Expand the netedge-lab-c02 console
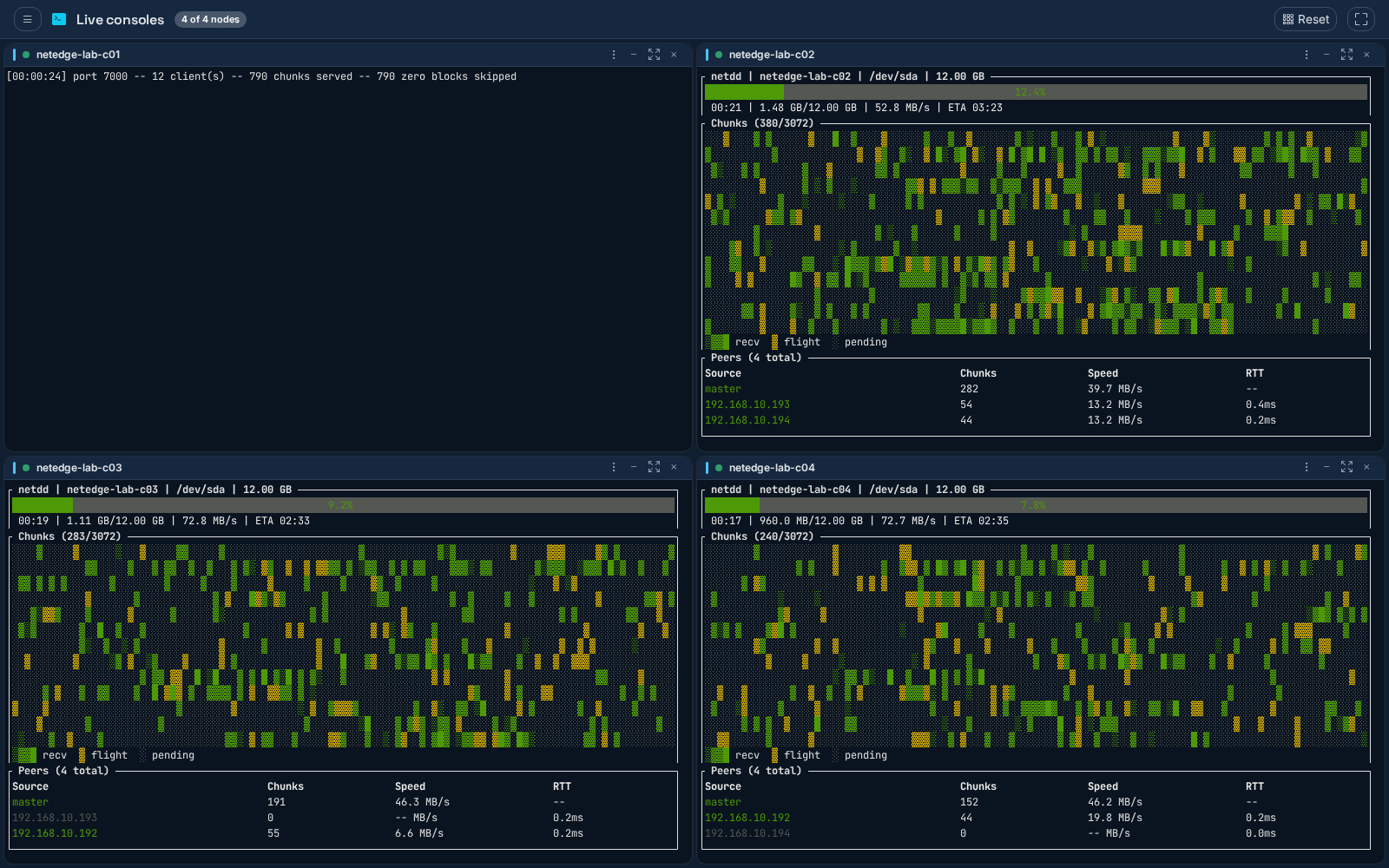The image size is (1389, 868). (1346, 55)
